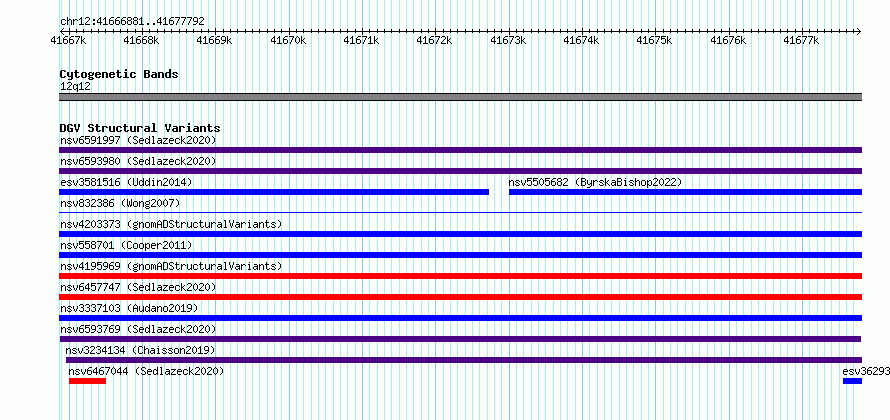Click the 12q12 band label
The image size is (890, 420).
tap(75, 87)
